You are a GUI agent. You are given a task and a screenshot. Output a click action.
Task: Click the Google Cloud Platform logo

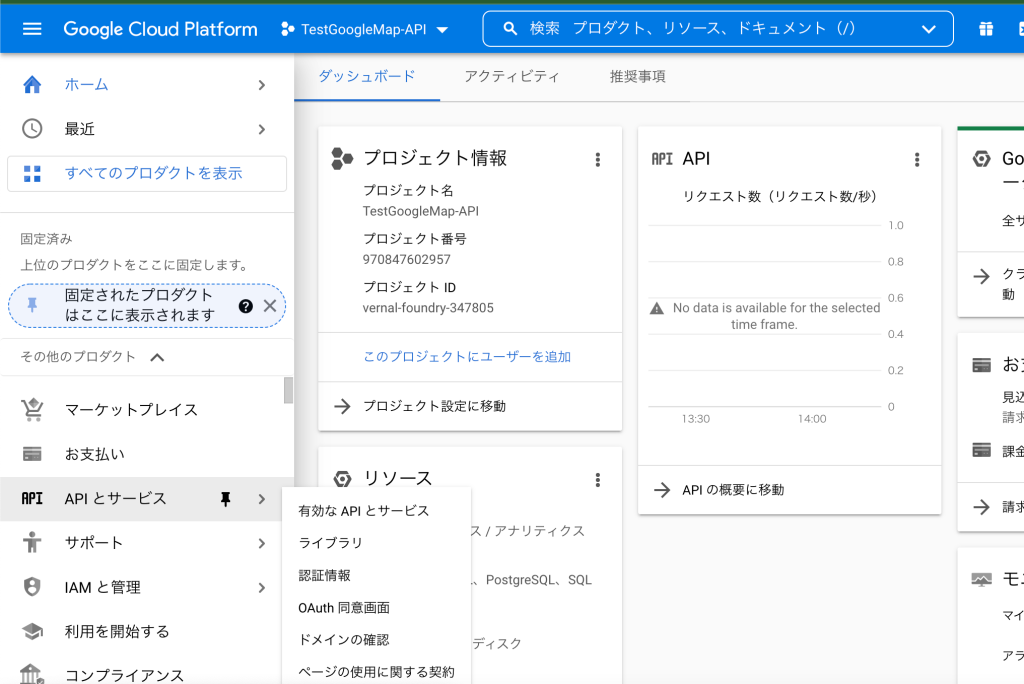click(x=160, y=29)
